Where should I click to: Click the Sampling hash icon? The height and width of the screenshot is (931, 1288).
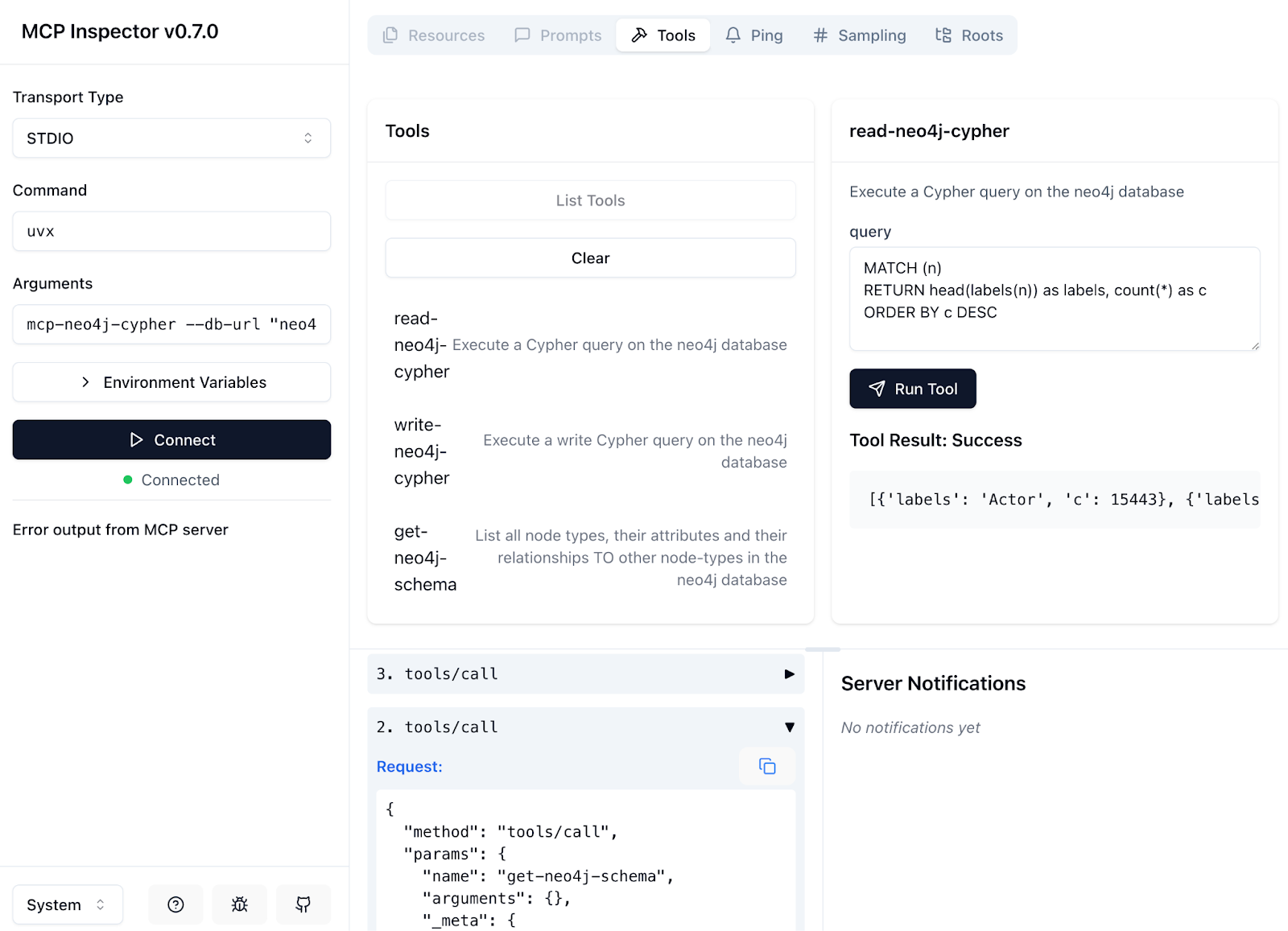click(x=819, y=35)
